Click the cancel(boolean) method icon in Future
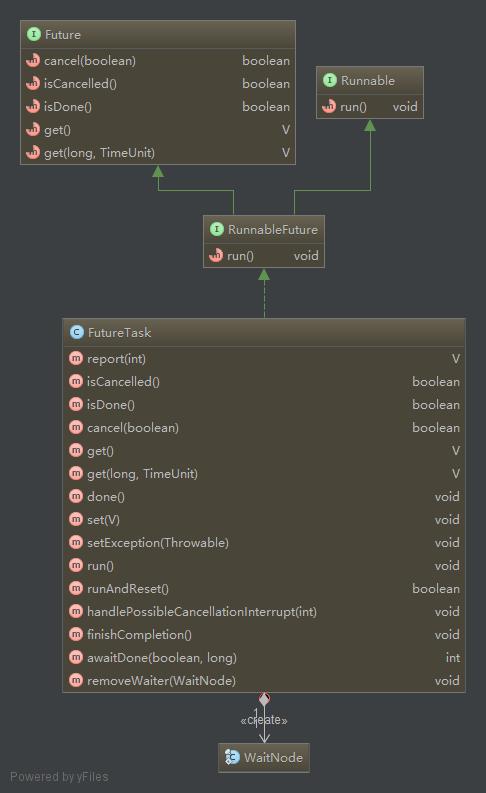 click(32, 61)
